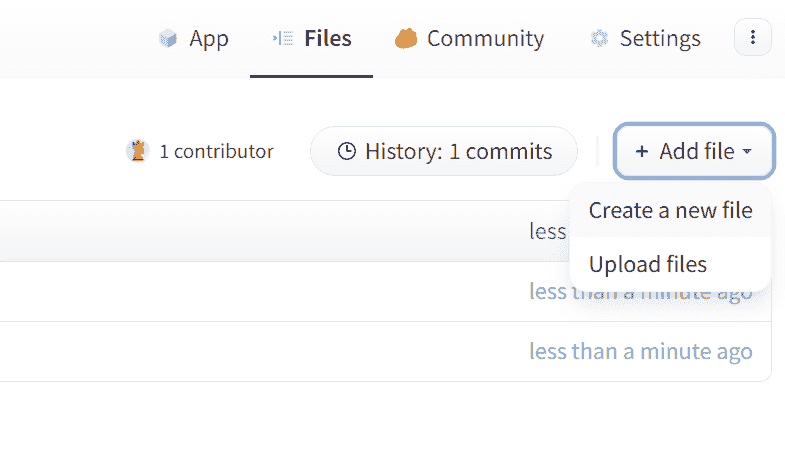Open the Files tab label

pyautogui.click(x=328, y=39)
